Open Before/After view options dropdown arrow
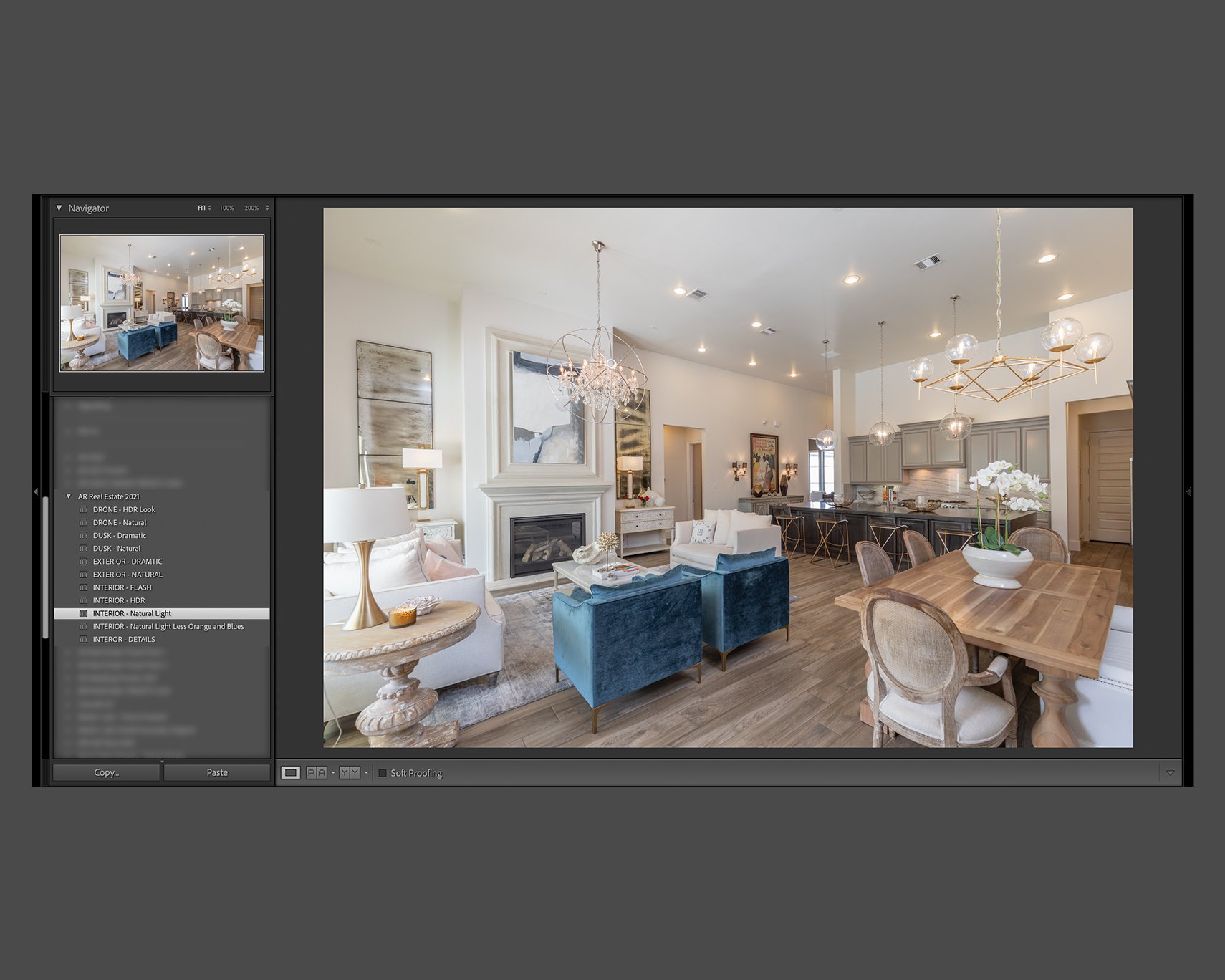 366,772
